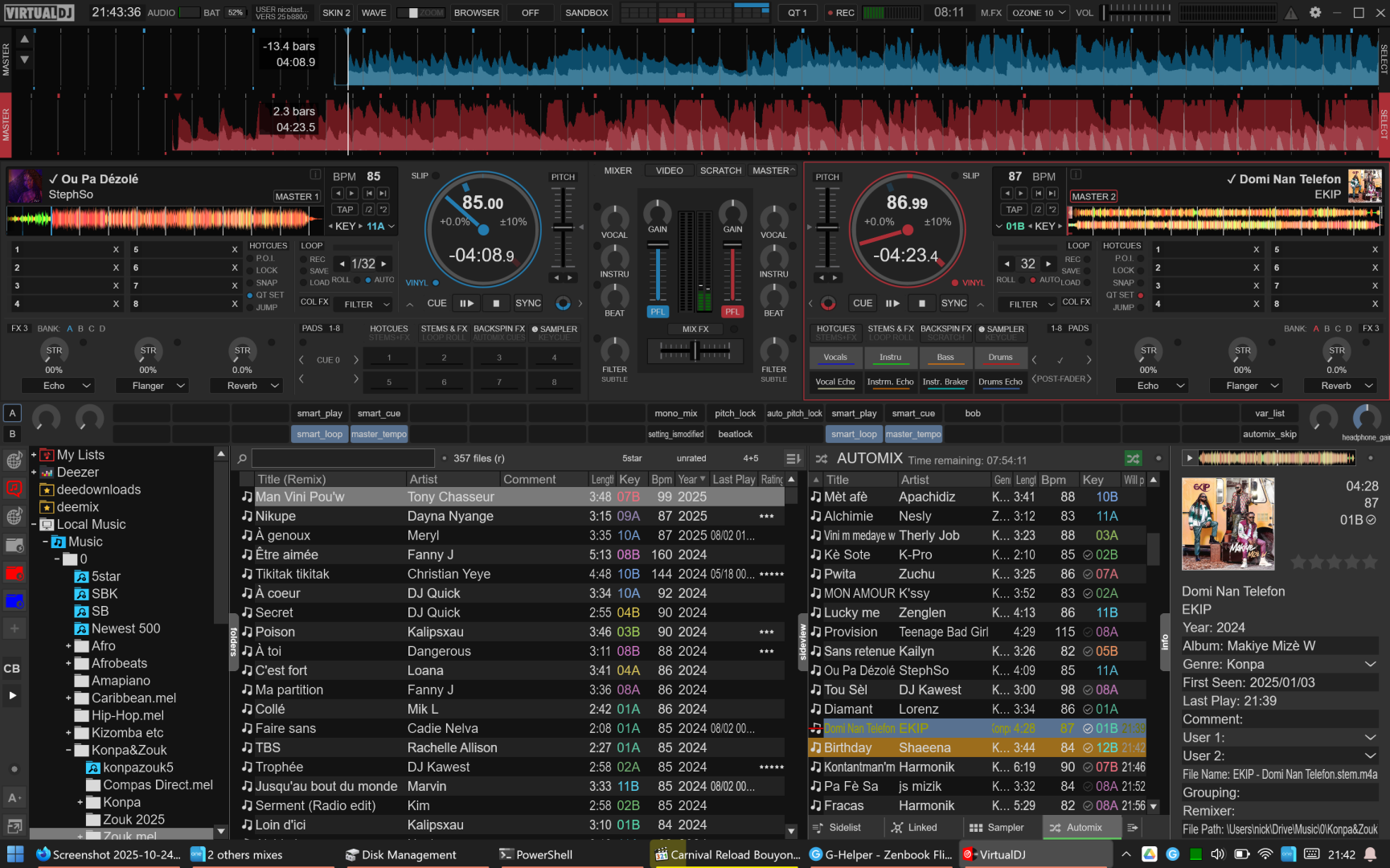1390x868 pixels.
Task: Open the Genre dropdown in info panel
Action: [x=1370, y=664]
